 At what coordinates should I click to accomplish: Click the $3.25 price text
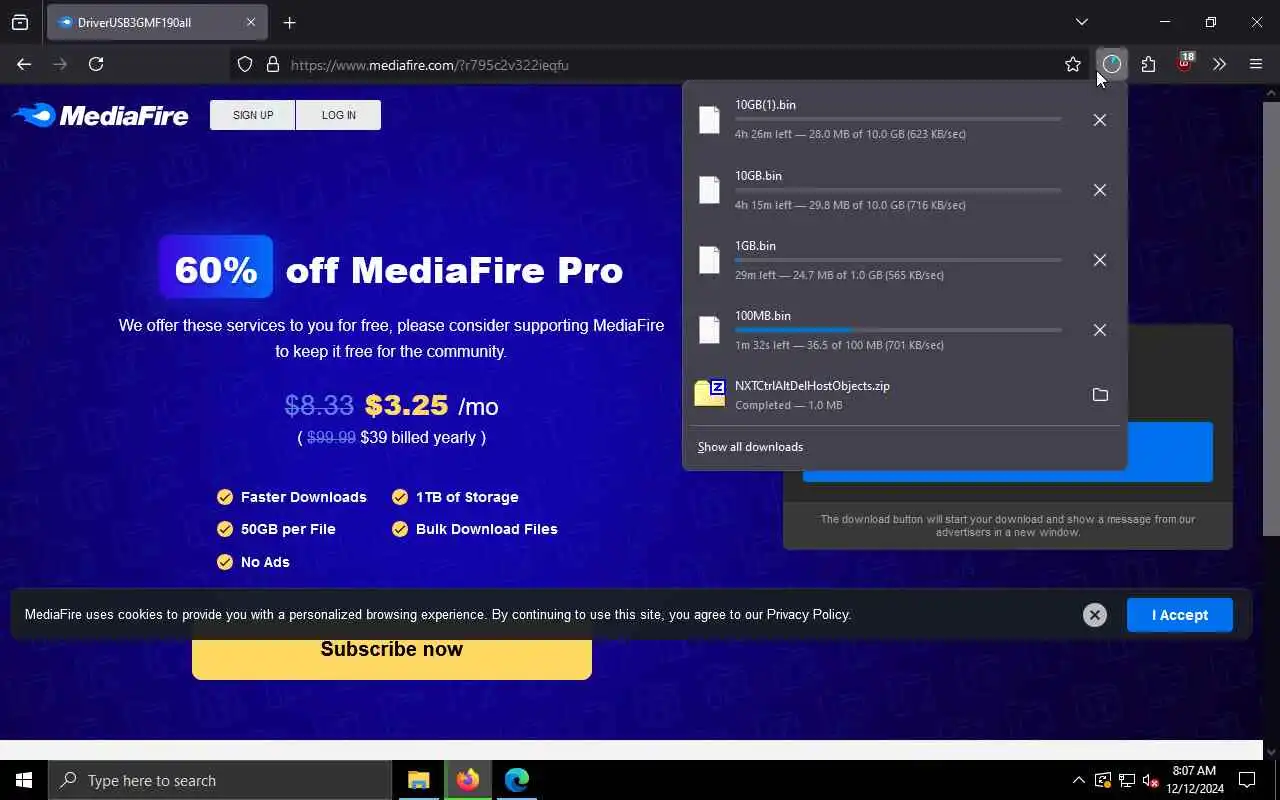click(406, 405)
